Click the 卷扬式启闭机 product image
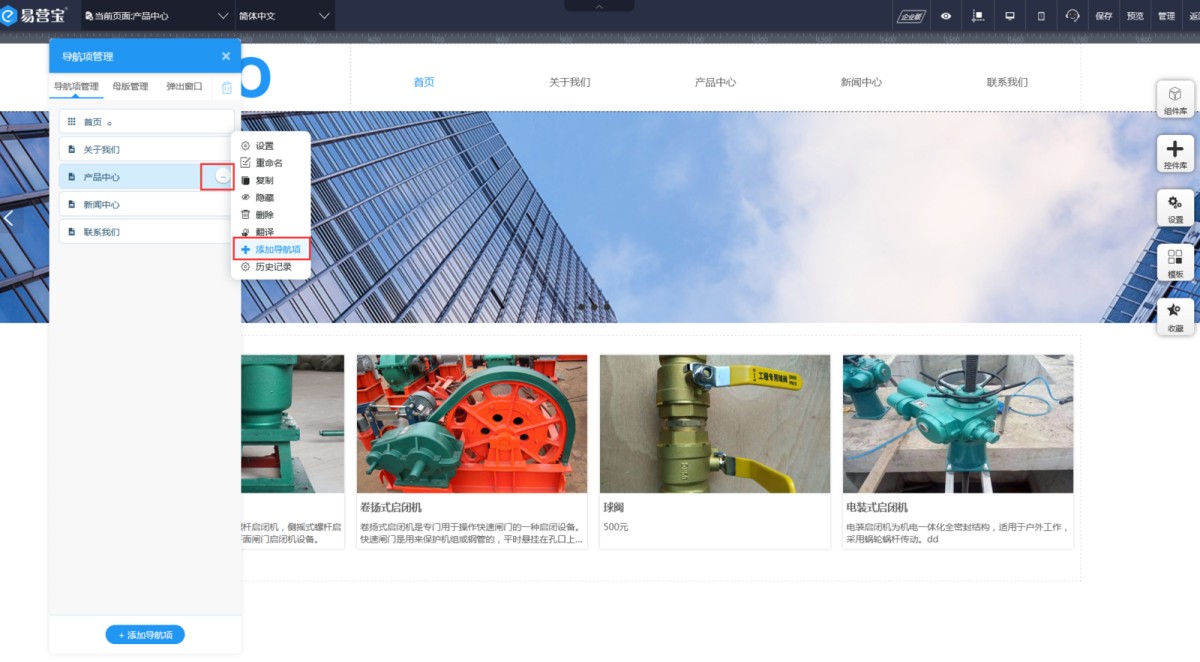 click(x=472, y=424)
